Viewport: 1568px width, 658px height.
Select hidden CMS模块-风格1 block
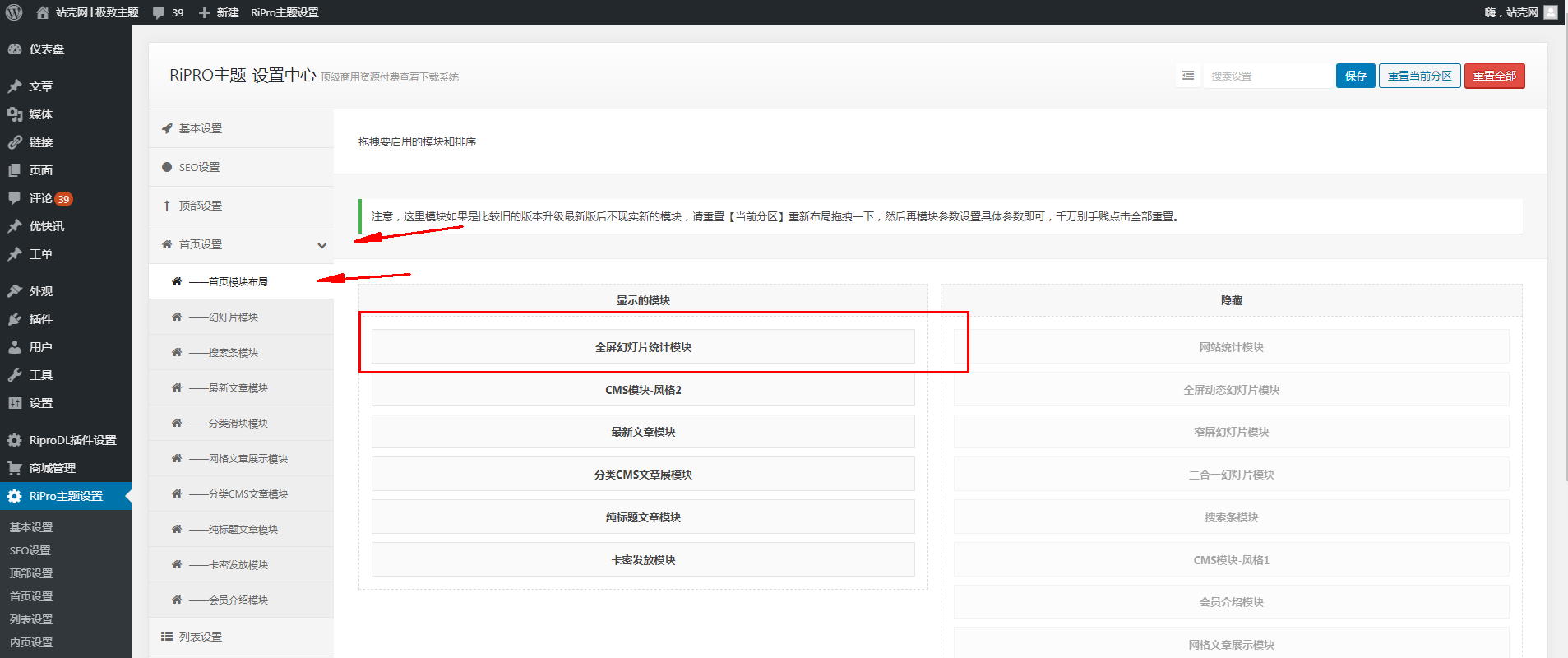click(1232, 560)
